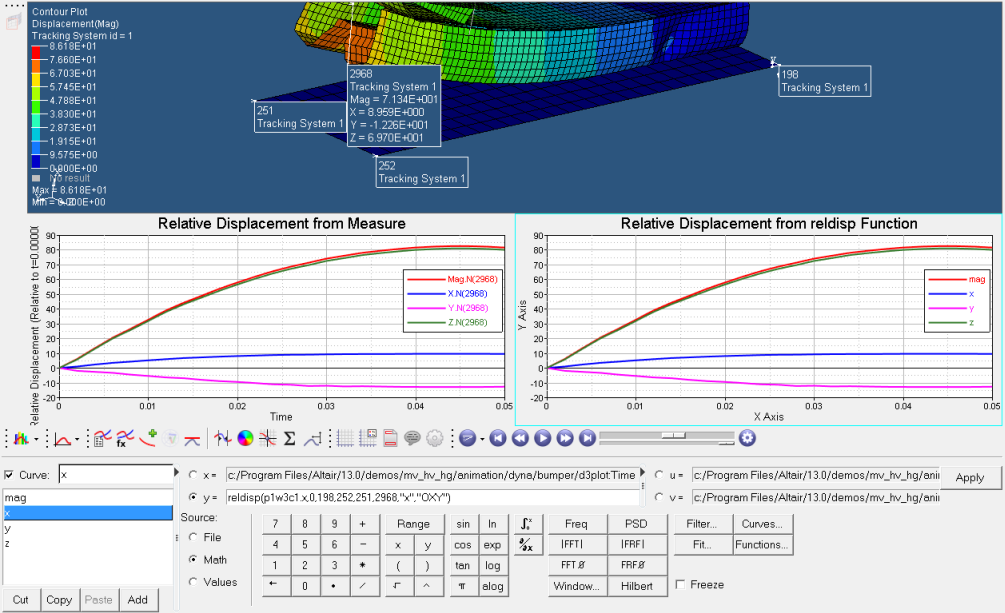Screen dimensions: 1005x613
Task: Open the Filter... dialog button
Action: pos(702,524)
